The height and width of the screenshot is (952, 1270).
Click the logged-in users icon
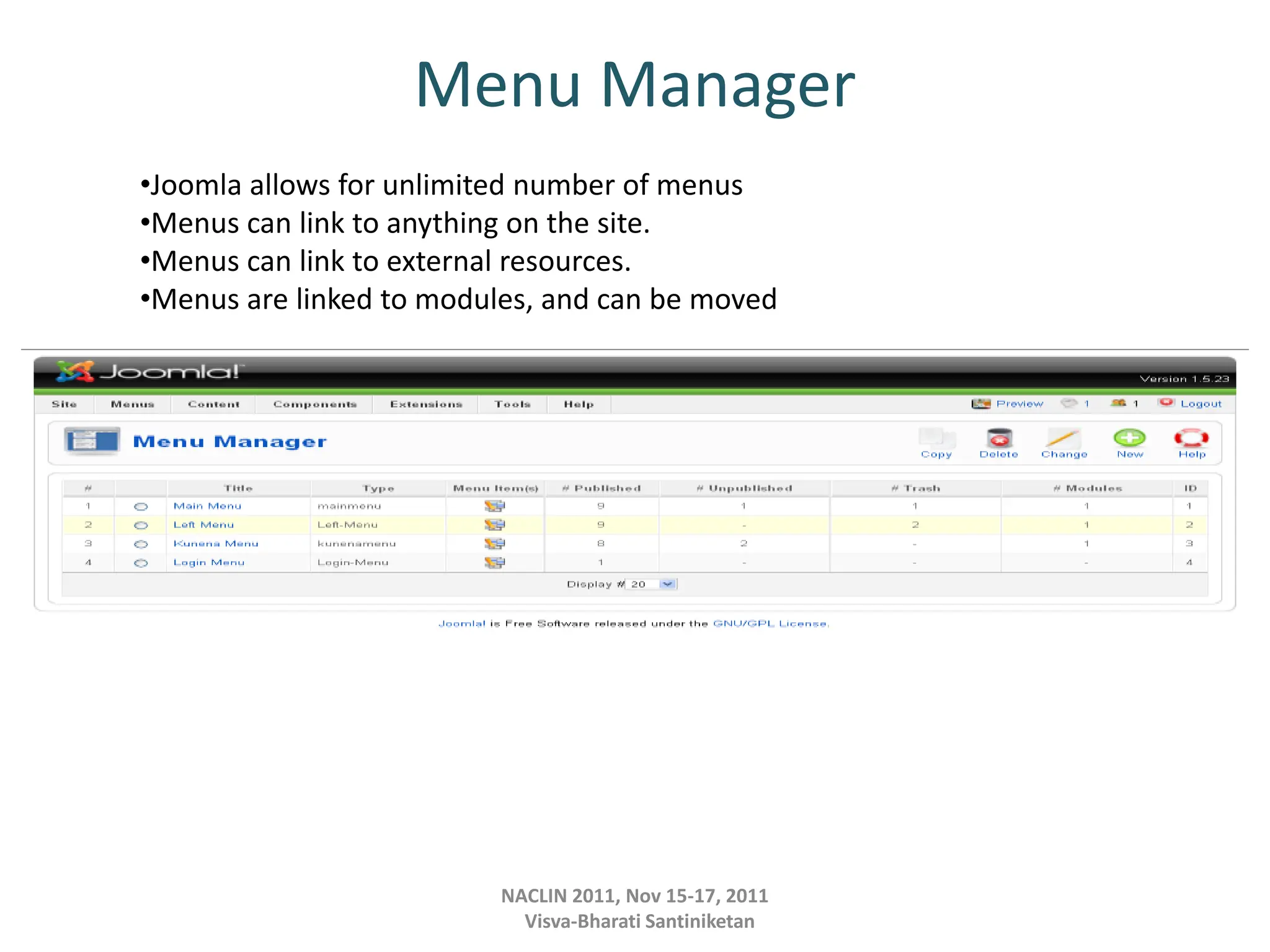[1119, 403]
